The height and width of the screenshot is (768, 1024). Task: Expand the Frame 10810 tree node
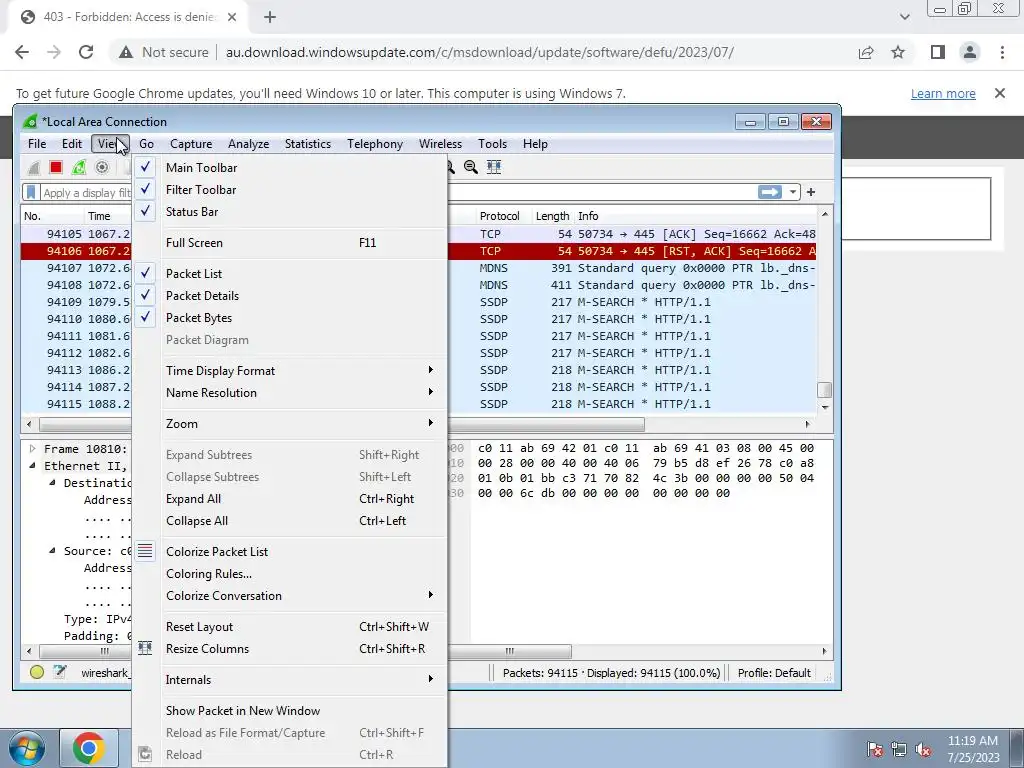point(32,449)
